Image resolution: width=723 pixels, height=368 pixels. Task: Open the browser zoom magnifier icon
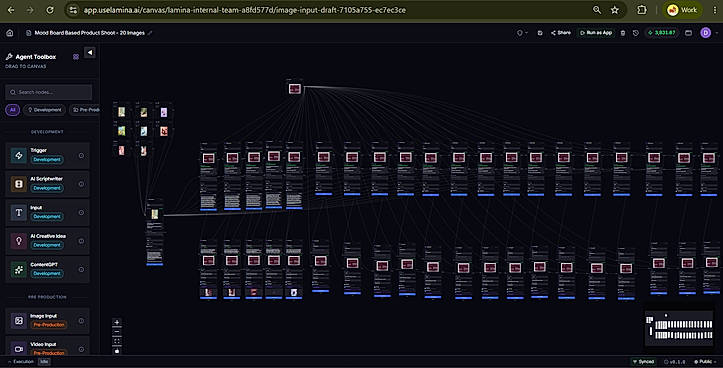click(x=597, y=10)
